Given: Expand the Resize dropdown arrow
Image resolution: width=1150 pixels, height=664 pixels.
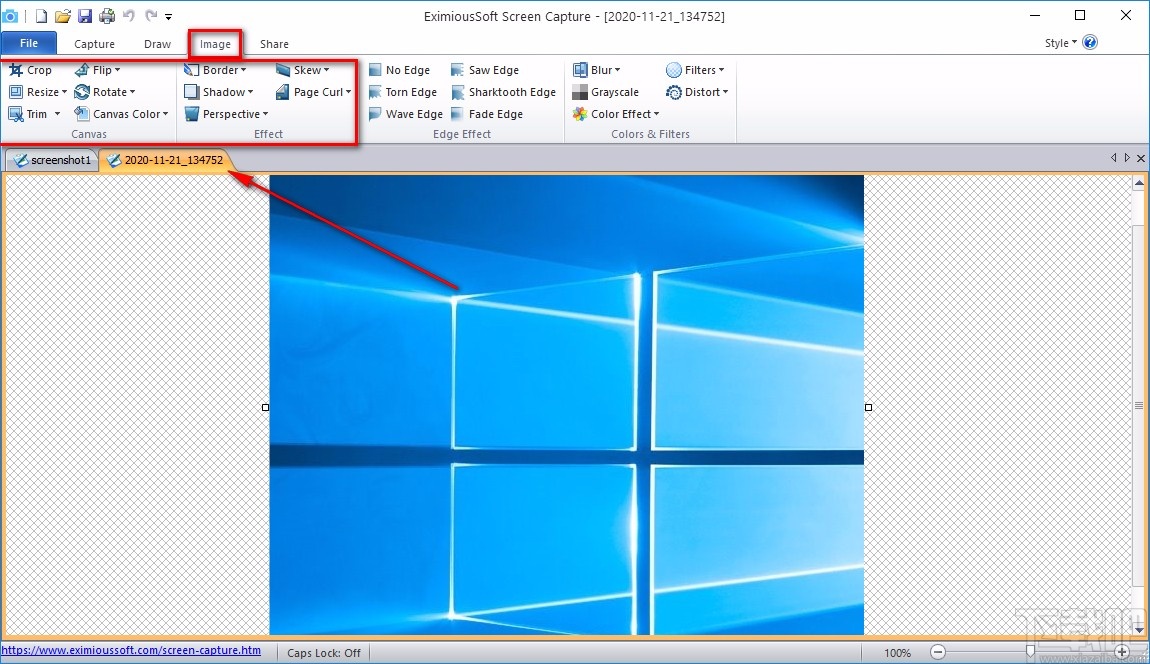Looking at the screenshot, I should coord(64,92).
